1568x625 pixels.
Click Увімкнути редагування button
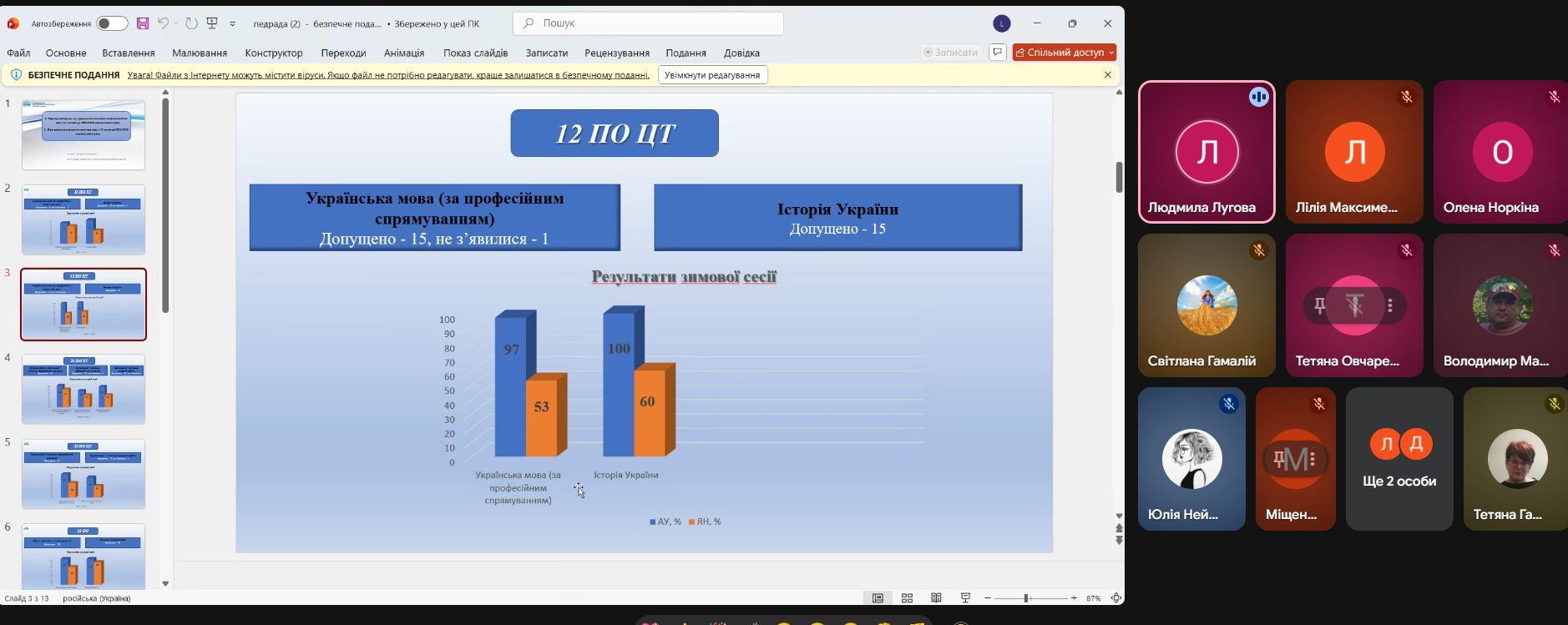[712, 75]
